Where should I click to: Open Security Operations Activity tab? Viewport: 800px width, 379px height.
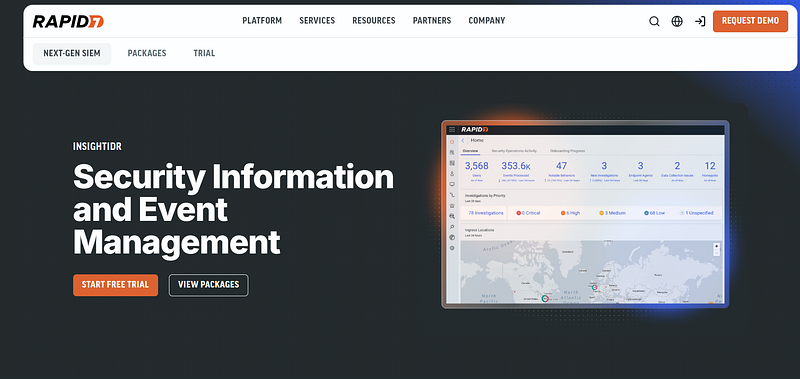pyautogui.click(x=514, y=151)
